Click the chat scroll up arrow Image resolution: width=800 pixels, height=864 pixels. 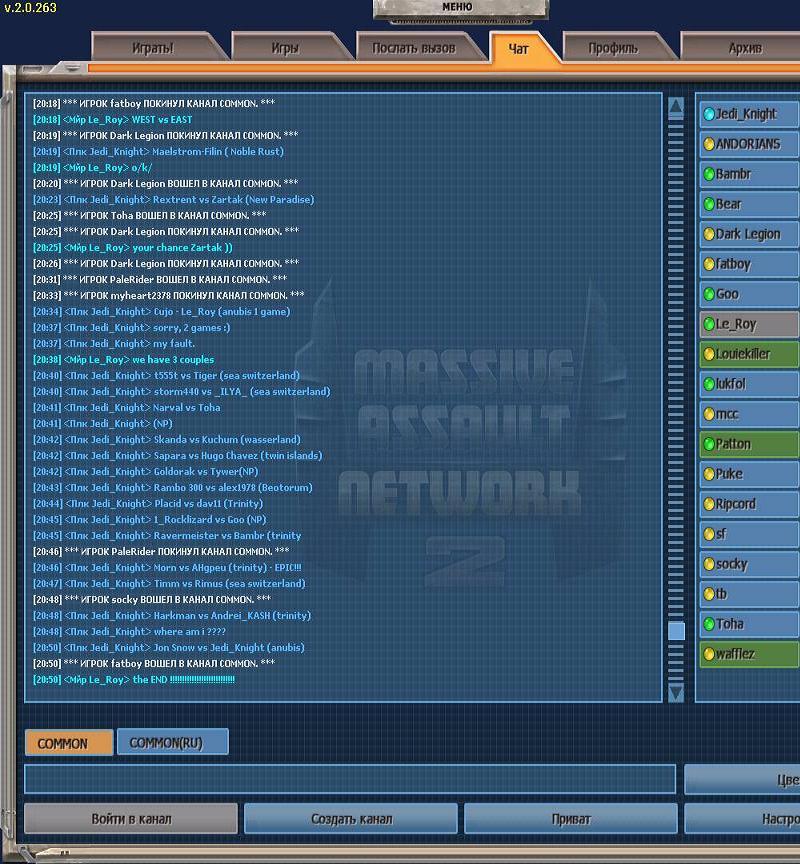[x=676, y=108]
